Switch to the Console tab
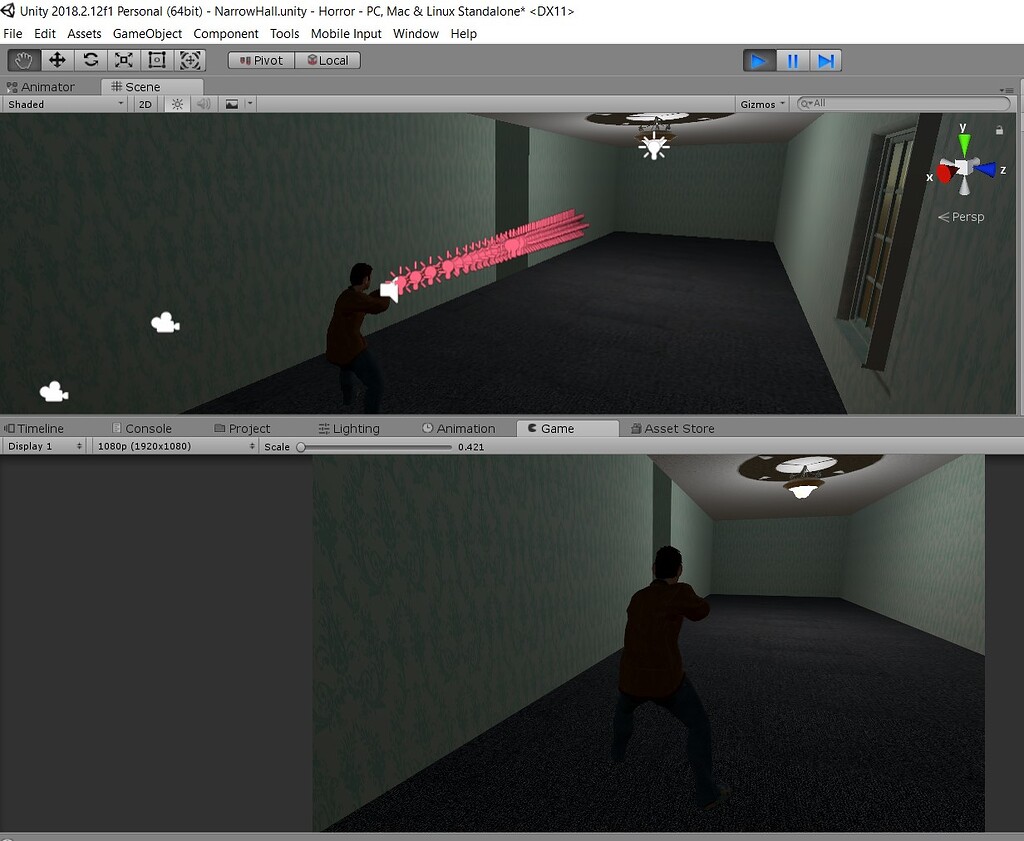 tap(145, 428)
